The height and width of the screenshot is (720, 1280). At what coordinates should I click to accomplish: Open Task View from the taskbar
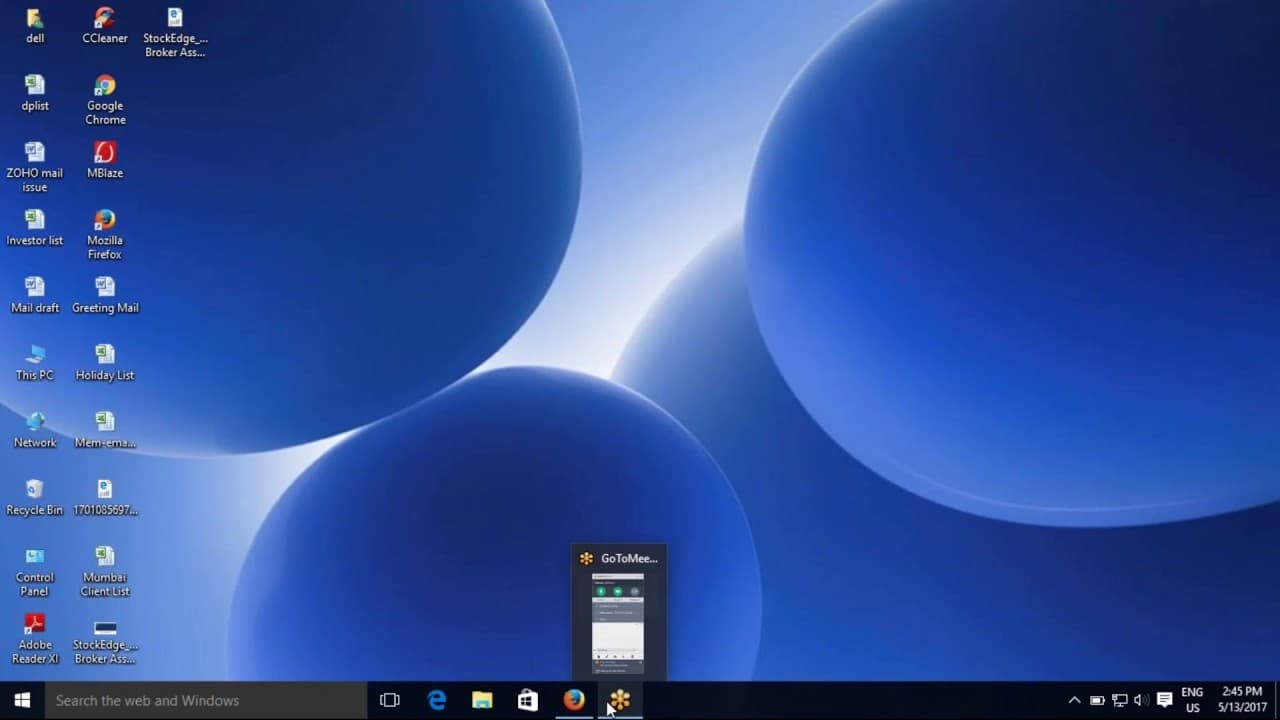(x=390, y=700)
